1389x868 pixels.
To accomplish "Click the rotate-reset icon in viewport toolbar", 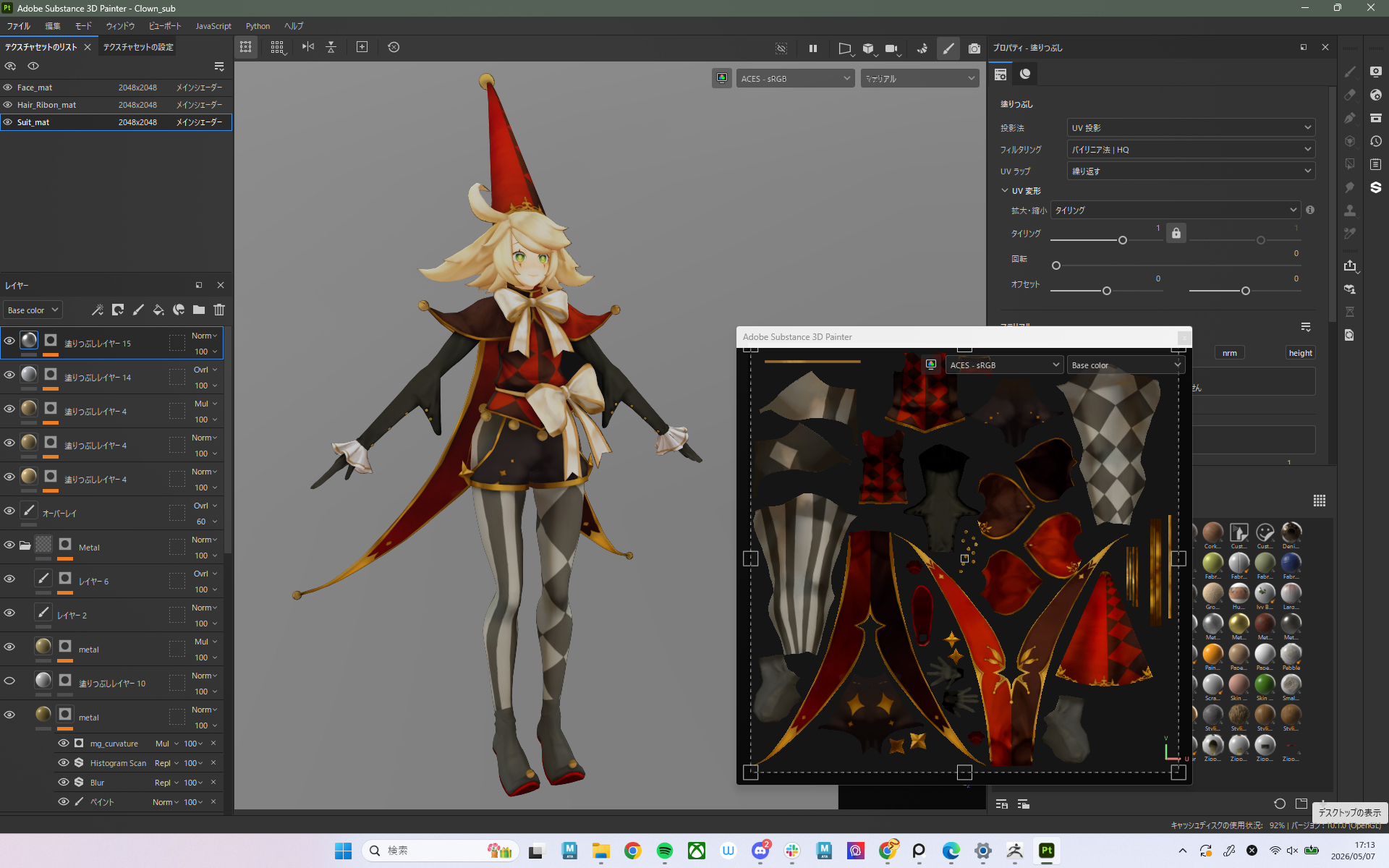I will pos(394,47).
